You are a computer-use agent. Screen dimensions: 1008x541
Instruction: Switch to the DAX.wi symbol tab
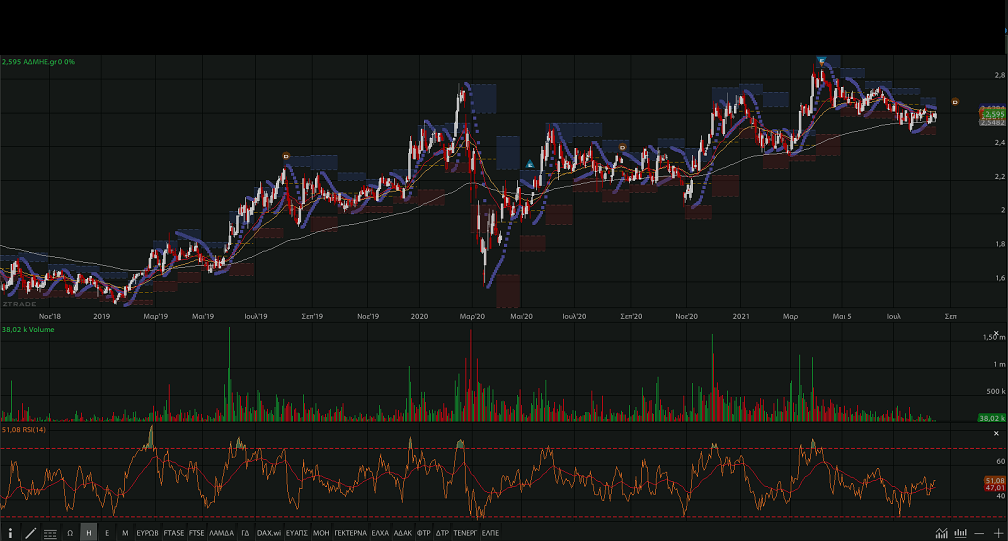(270, 533)
